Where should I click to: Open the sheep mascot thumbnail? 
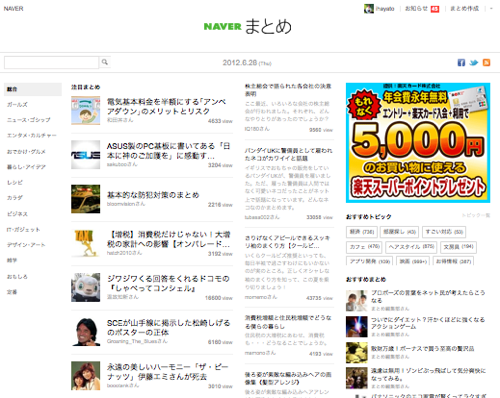click(x=85, y=287)
